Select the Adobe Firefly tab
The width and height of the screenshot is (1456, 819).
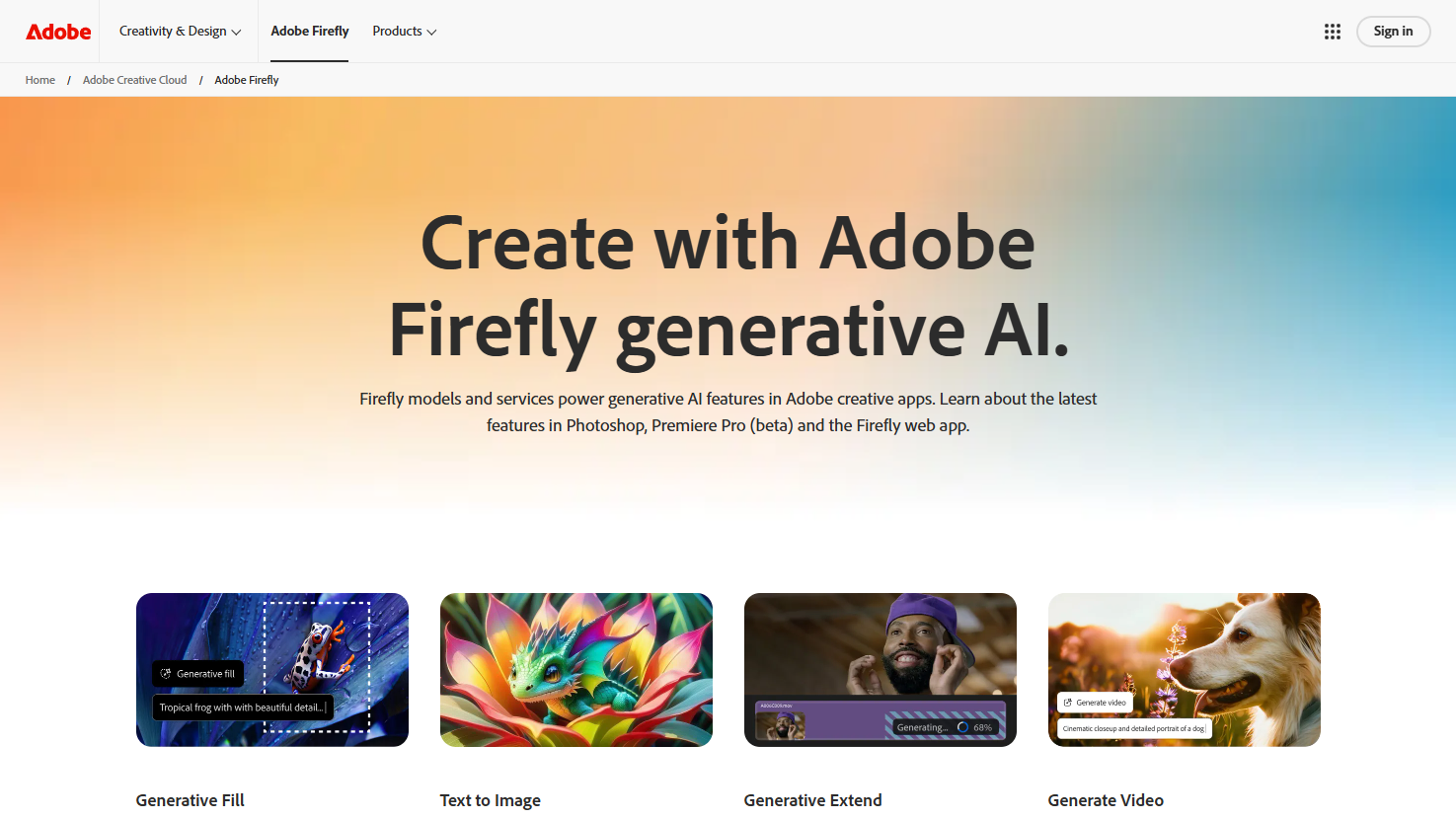point(310,32)
